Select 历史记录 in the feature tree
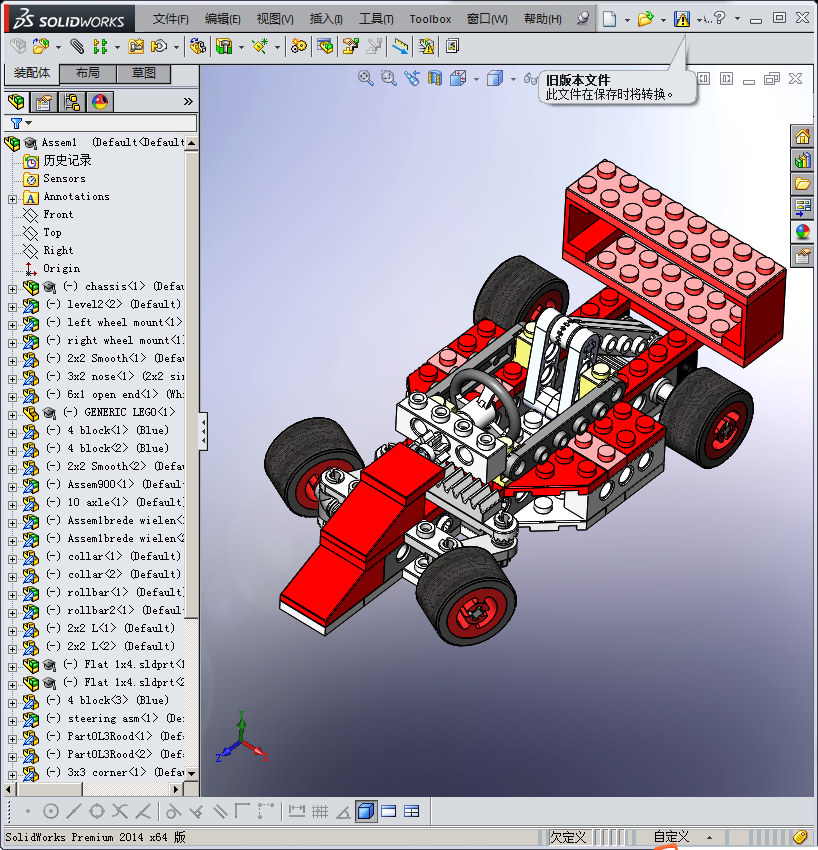818x850 pixels. click(67, 160)
